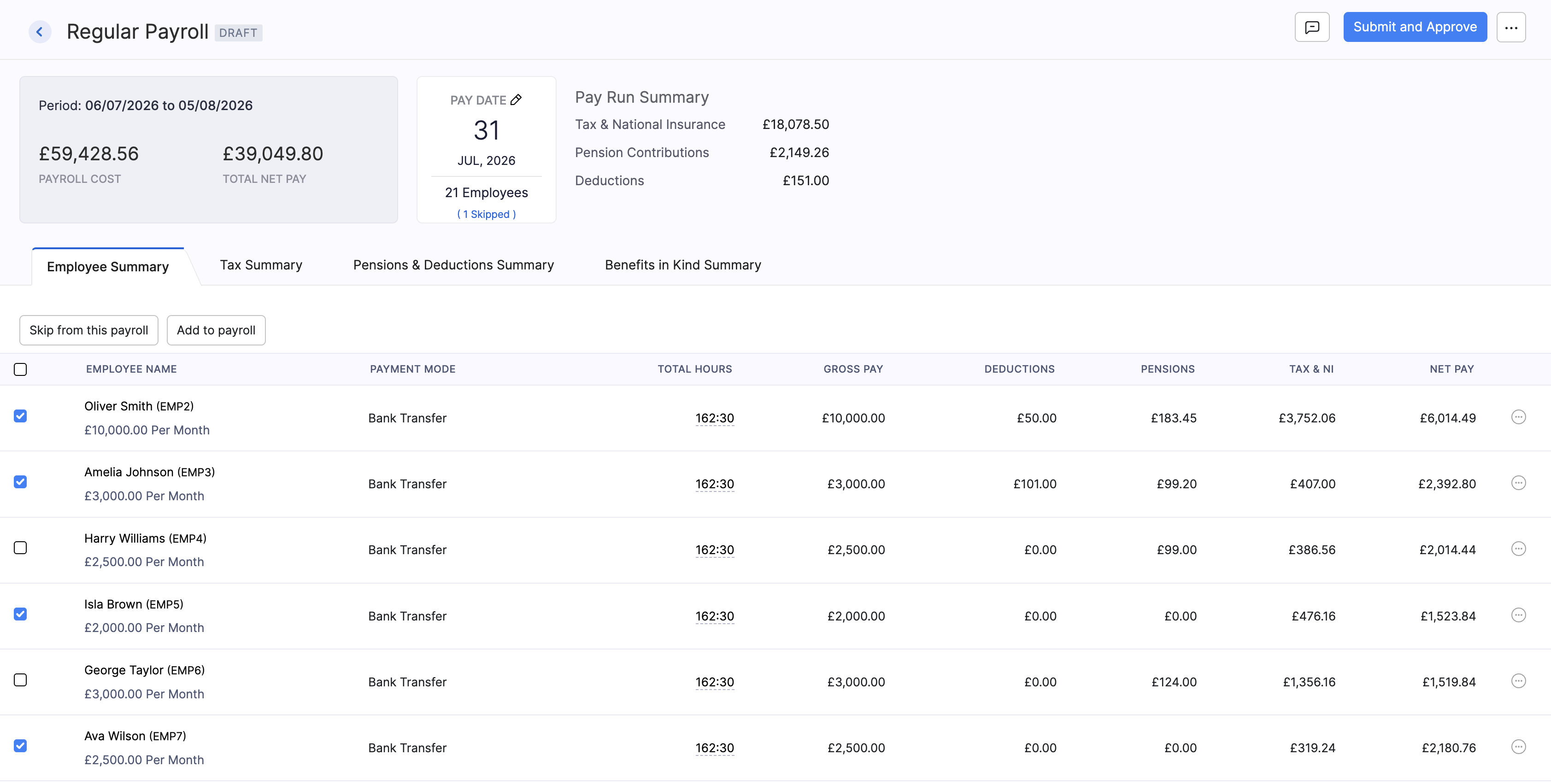Go back using the left chevron icon

click(40, 32)
